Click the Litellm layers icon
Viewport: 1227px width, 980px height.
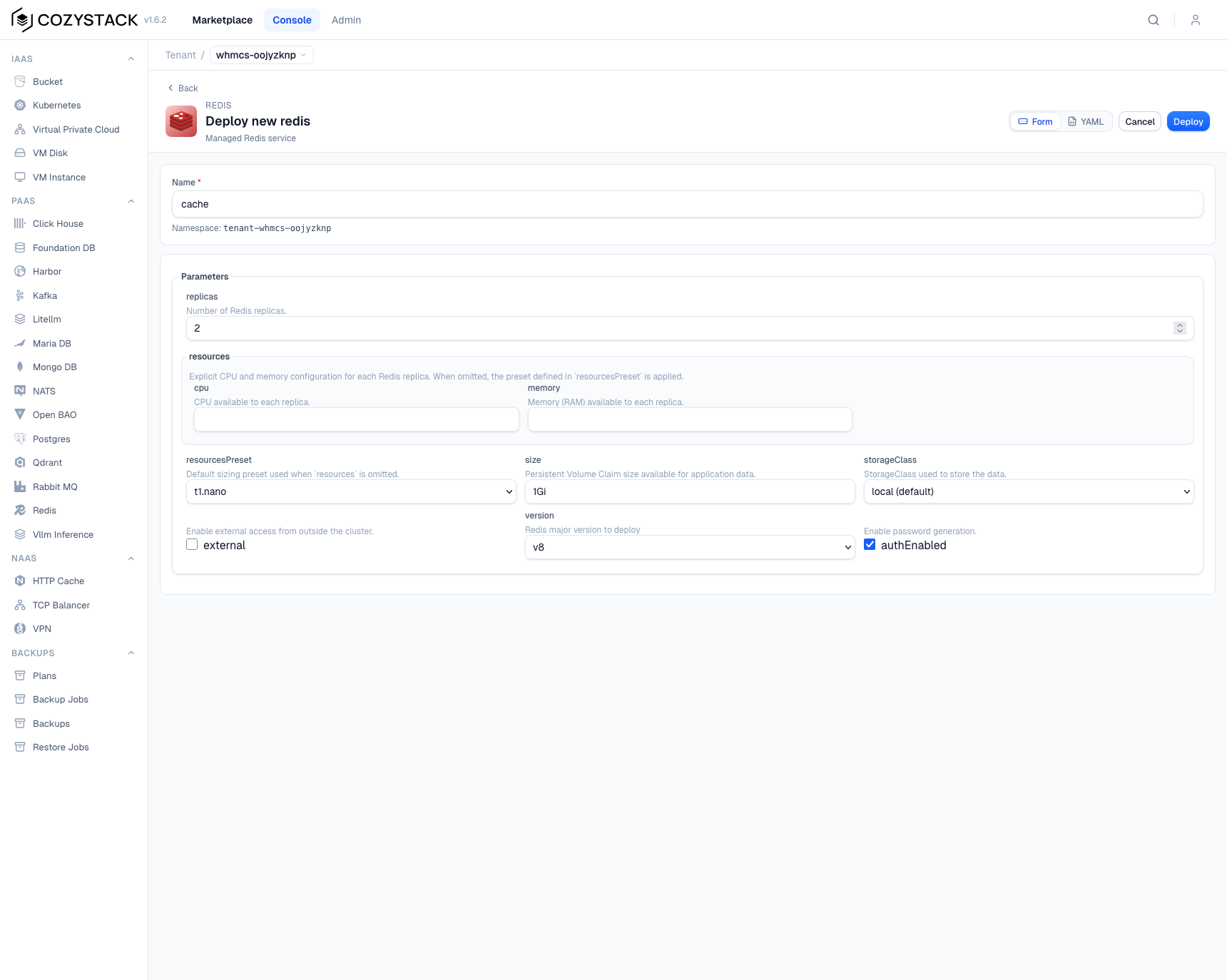pos(20,319)
